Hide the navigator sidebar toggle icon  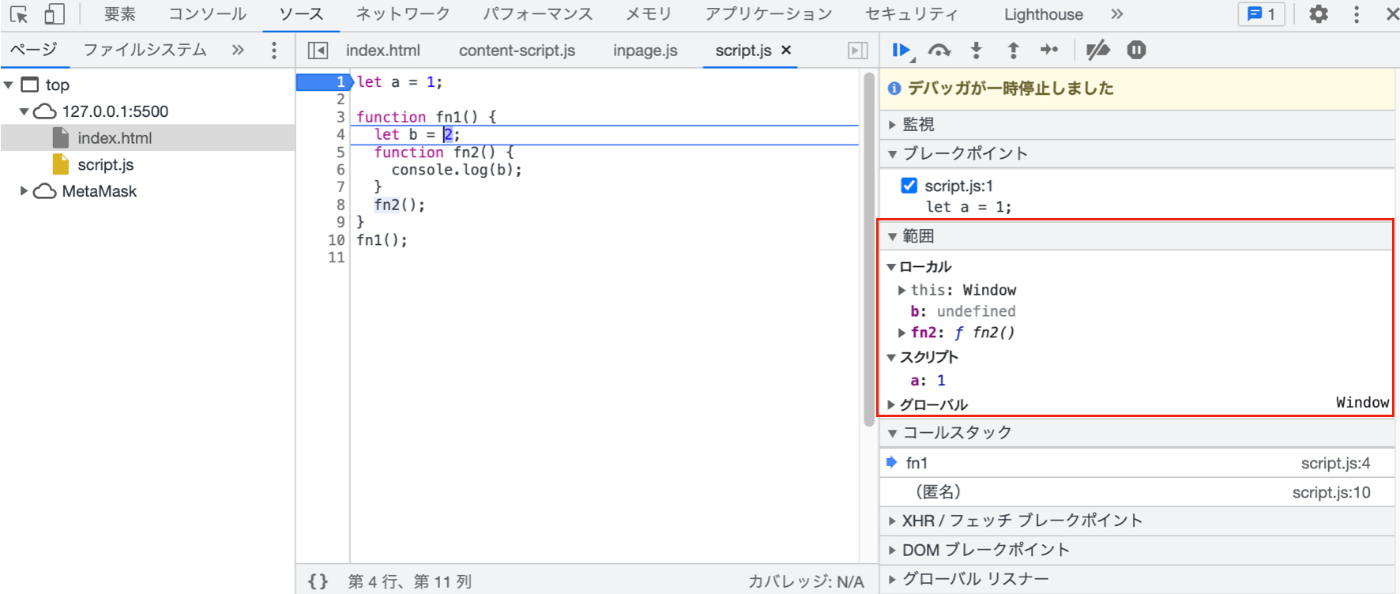(x=318, y=50)
